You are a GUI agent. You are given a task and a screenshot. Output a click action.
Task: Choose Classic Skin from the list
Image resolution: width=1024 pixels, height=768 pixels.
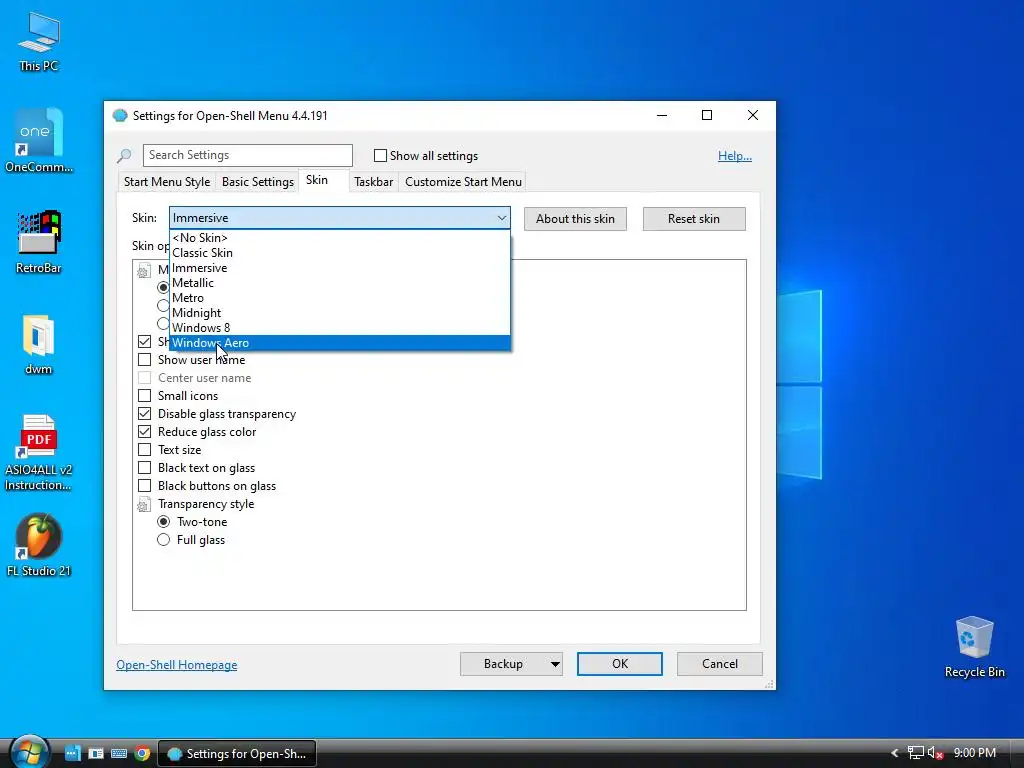pyautogui.click(x=340, y=253)
